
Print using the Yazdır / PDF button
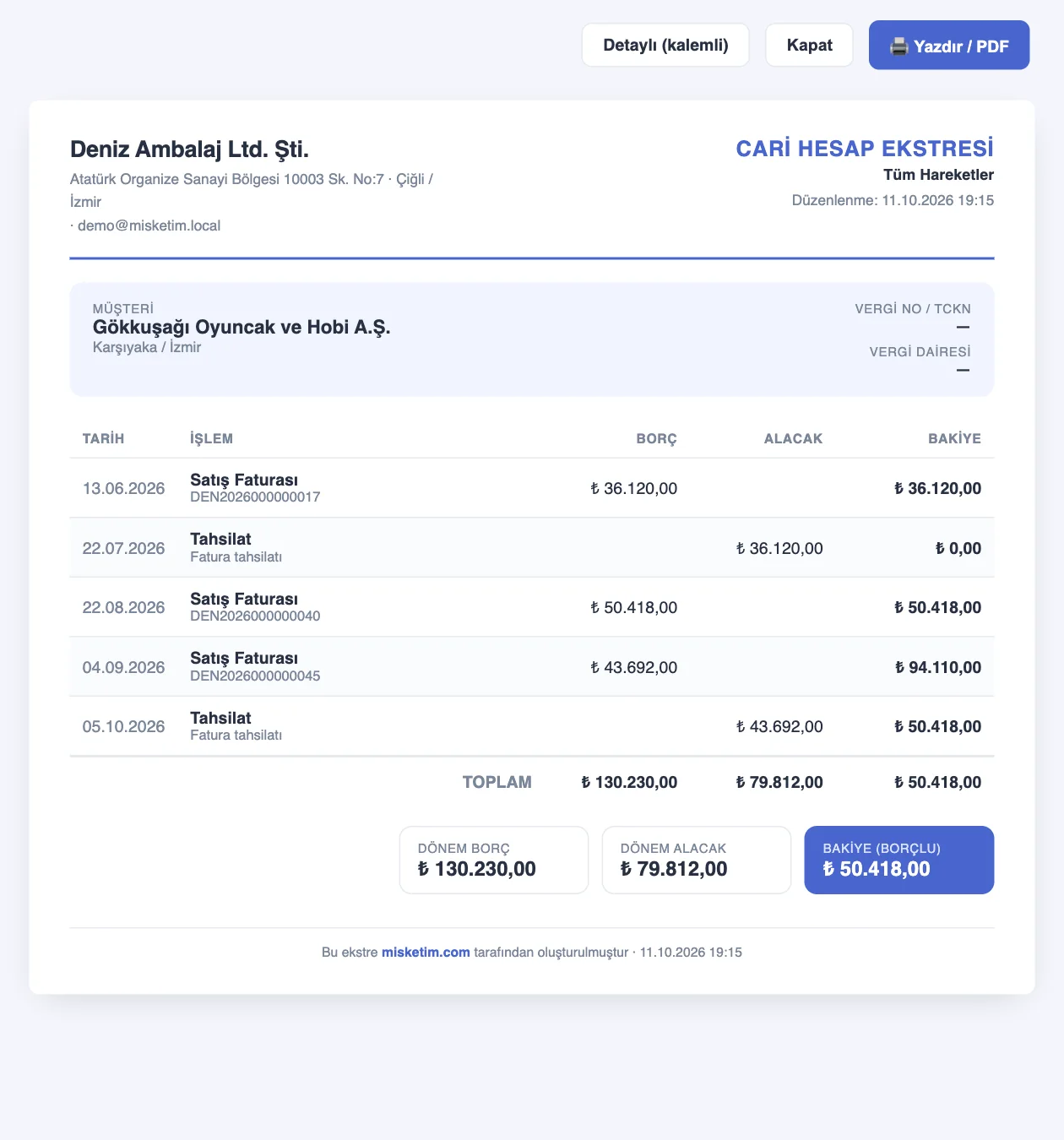[949, 45]
